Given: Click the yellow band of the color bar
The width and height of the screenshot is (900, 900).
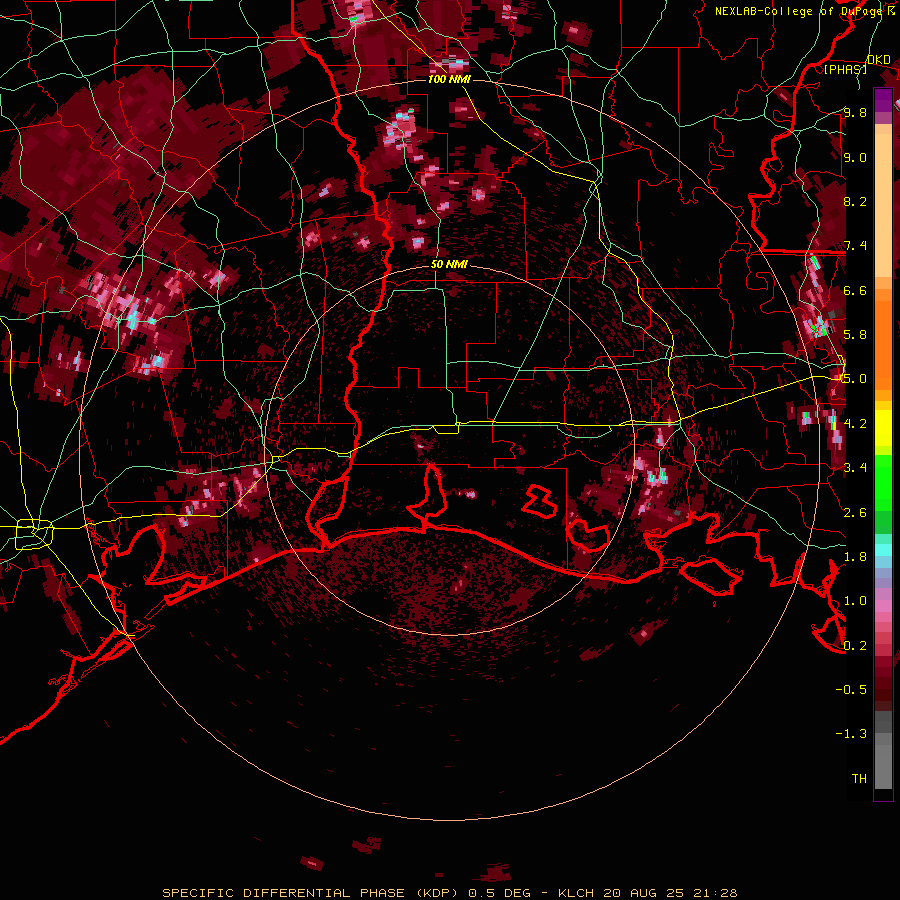Looking at the screenshot, I should point(883,428).
